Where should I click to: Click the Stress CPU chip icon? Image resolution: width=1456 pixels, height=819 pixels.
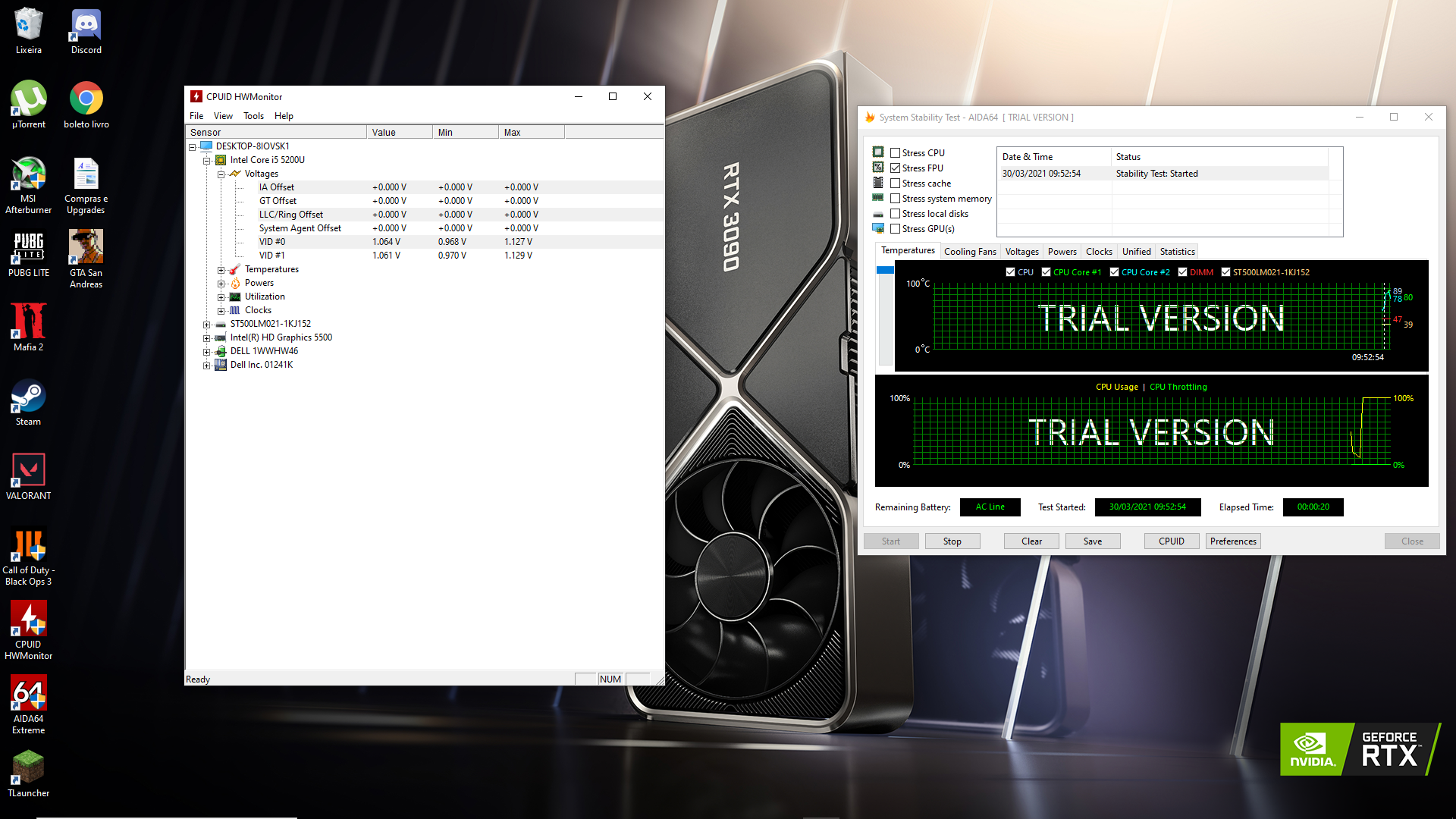(878, 152)
